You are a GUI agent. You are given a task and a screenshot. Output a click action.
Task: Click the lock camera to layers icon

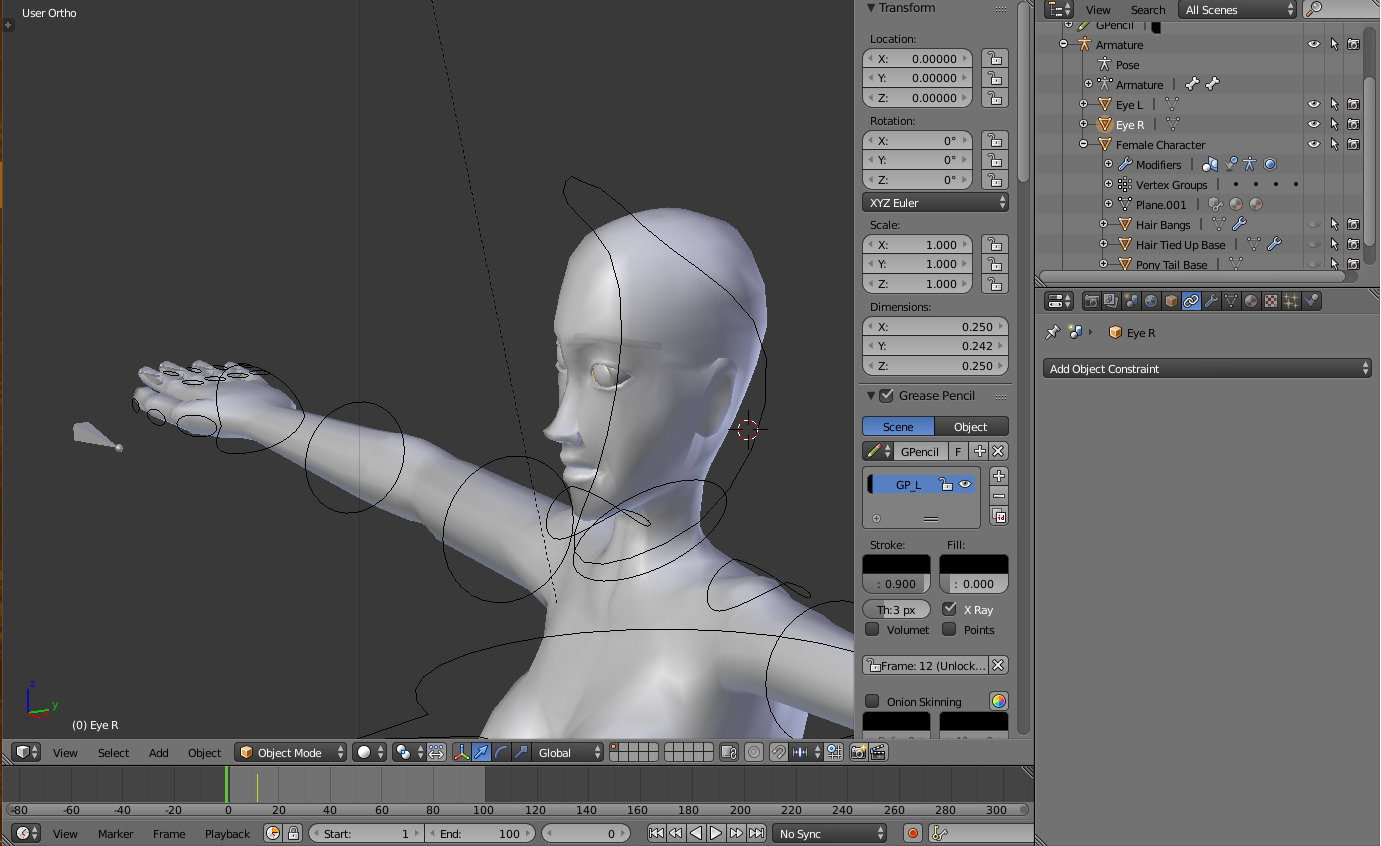[x=729, y=752]
